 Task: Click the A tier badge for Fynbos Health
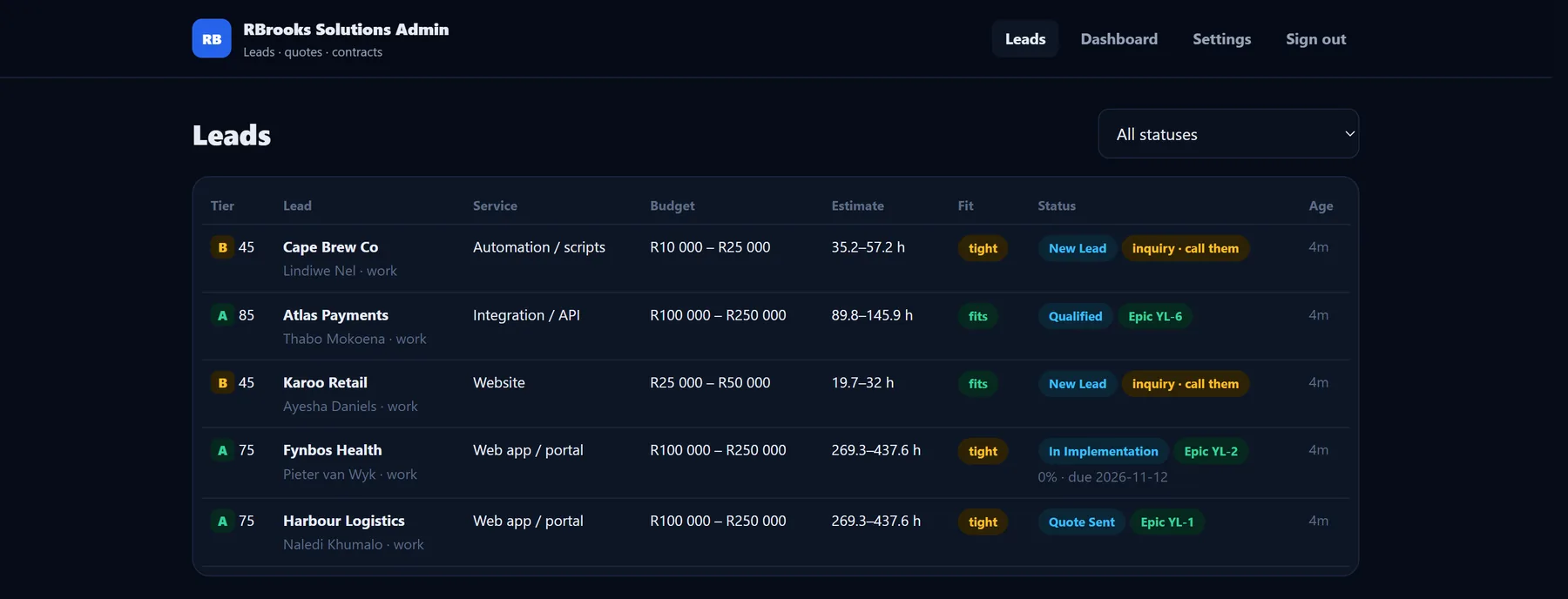click(222, 450)
